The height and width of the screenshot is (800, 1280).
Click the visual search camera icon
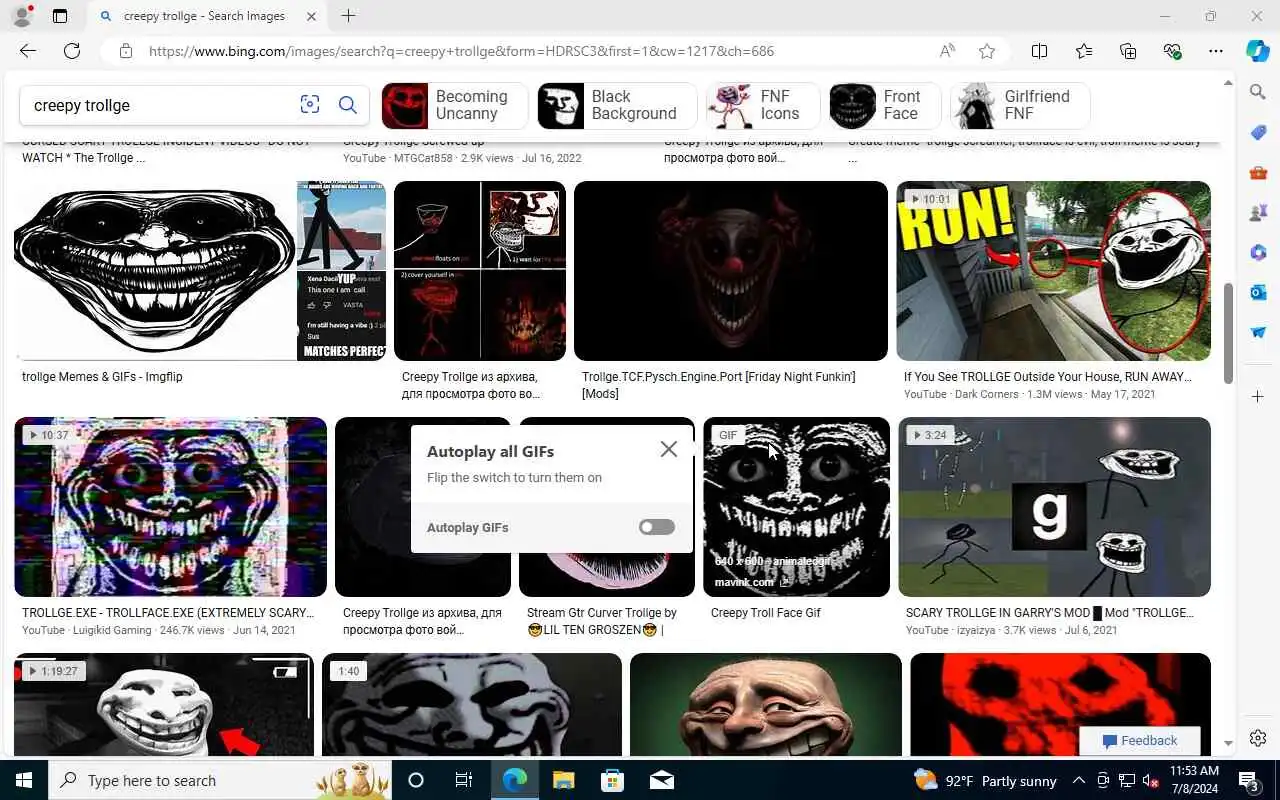[x=310, y=105]
